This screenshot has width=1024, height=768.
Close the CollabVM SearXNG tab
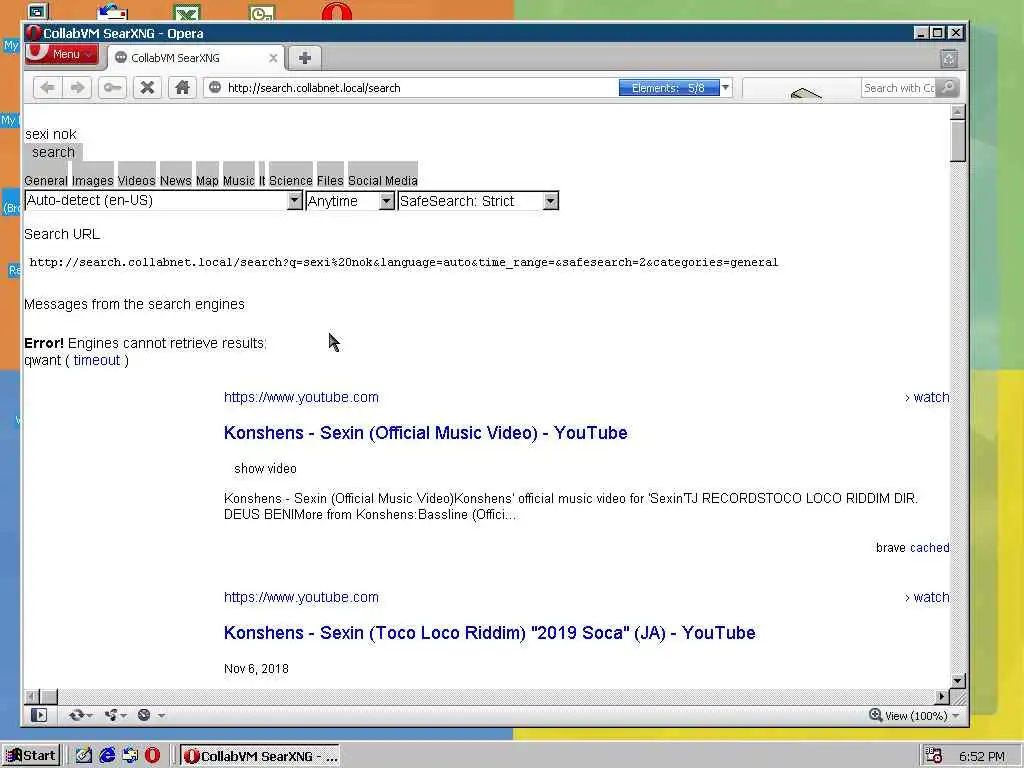tap(273, 57)
